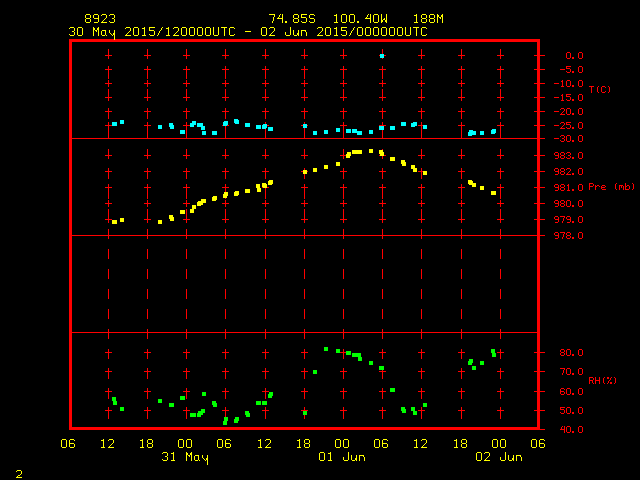Pick the '50.0' humidity tick label
The image size is (640, 480).
pyautogui.click(x=571, y=411)
